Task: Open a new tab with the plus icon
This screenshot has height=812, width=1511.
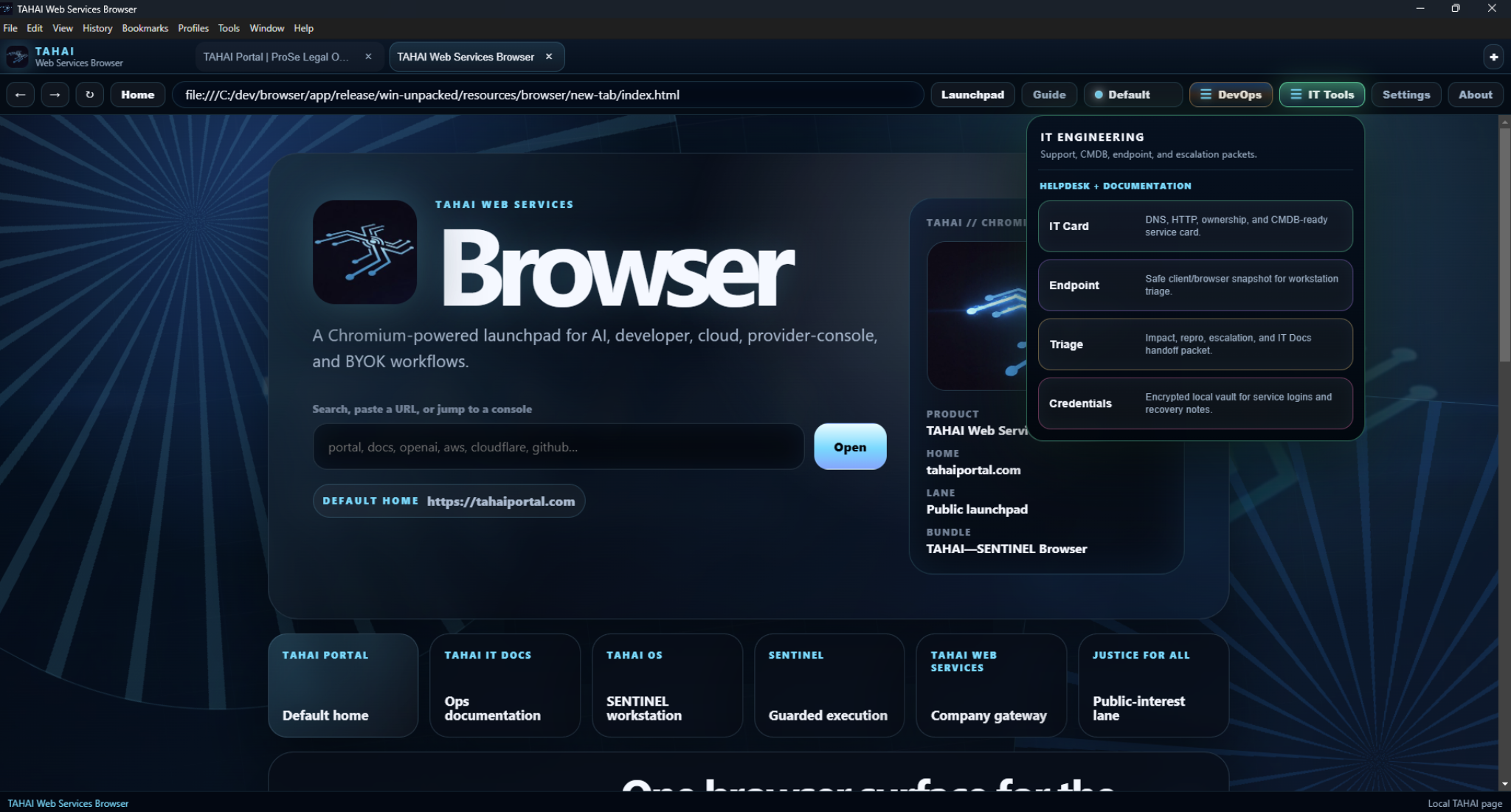Action: pyautogui.click(x=1493, y=57)
